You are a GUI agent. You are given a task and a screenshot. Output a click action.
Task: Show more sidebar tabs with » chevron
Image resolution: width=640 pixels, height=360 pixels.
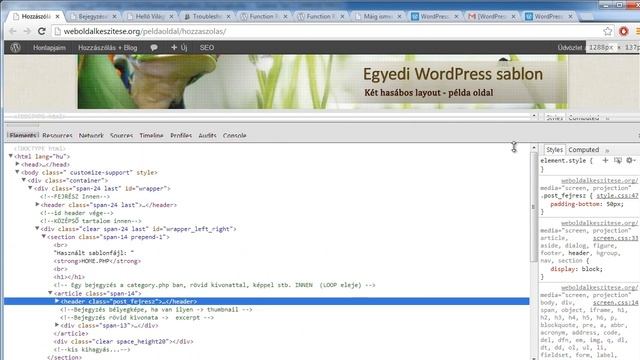coord(607,150)
